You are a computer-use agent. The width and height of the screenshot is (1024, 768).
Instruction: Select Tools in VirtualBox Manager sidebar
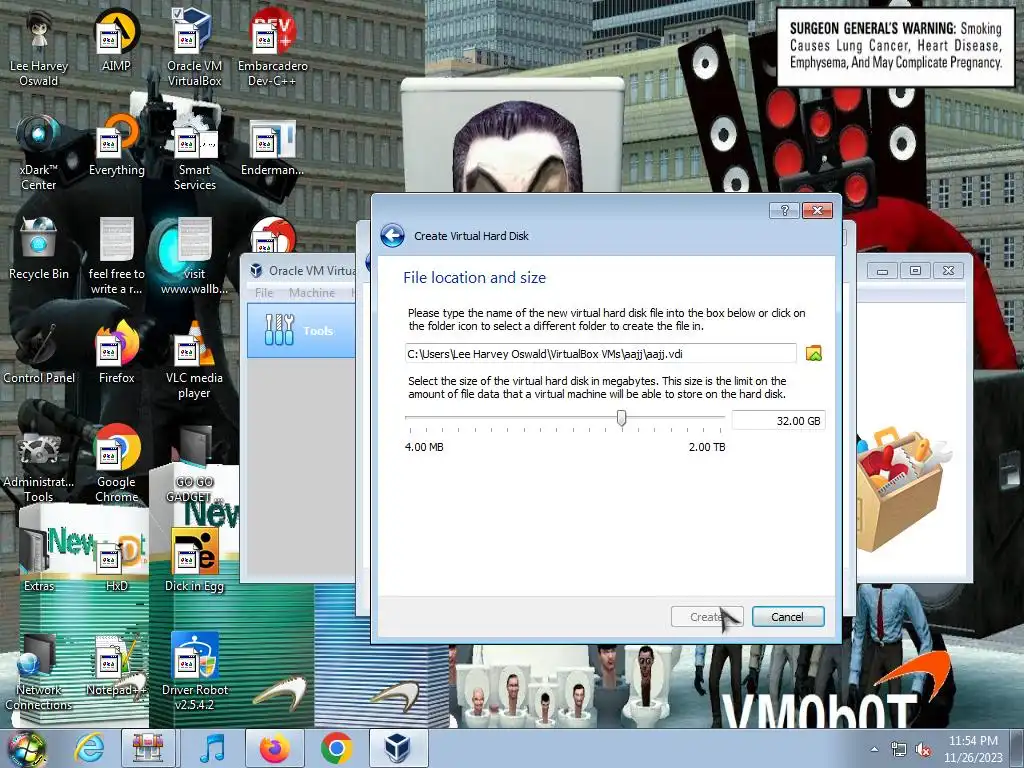(300, 330)
